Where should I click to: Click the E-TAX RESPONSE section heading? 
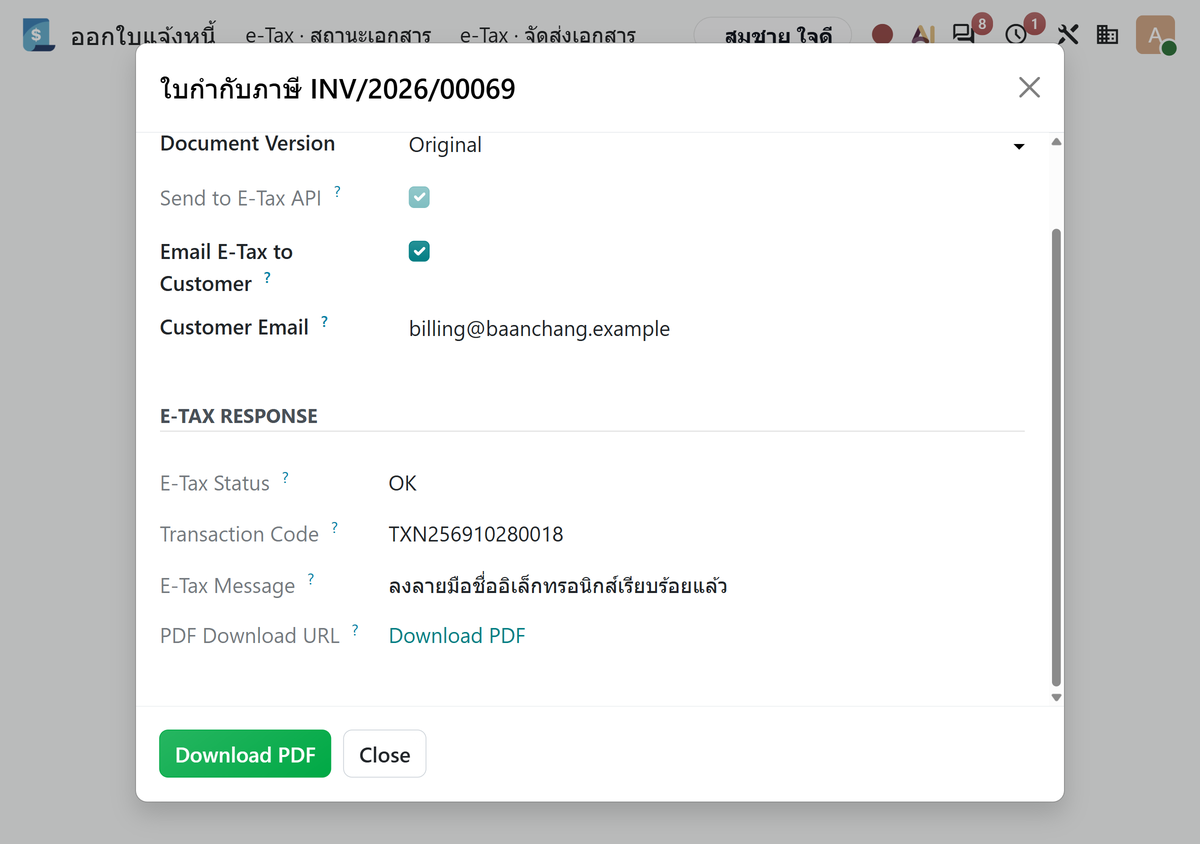239,416
